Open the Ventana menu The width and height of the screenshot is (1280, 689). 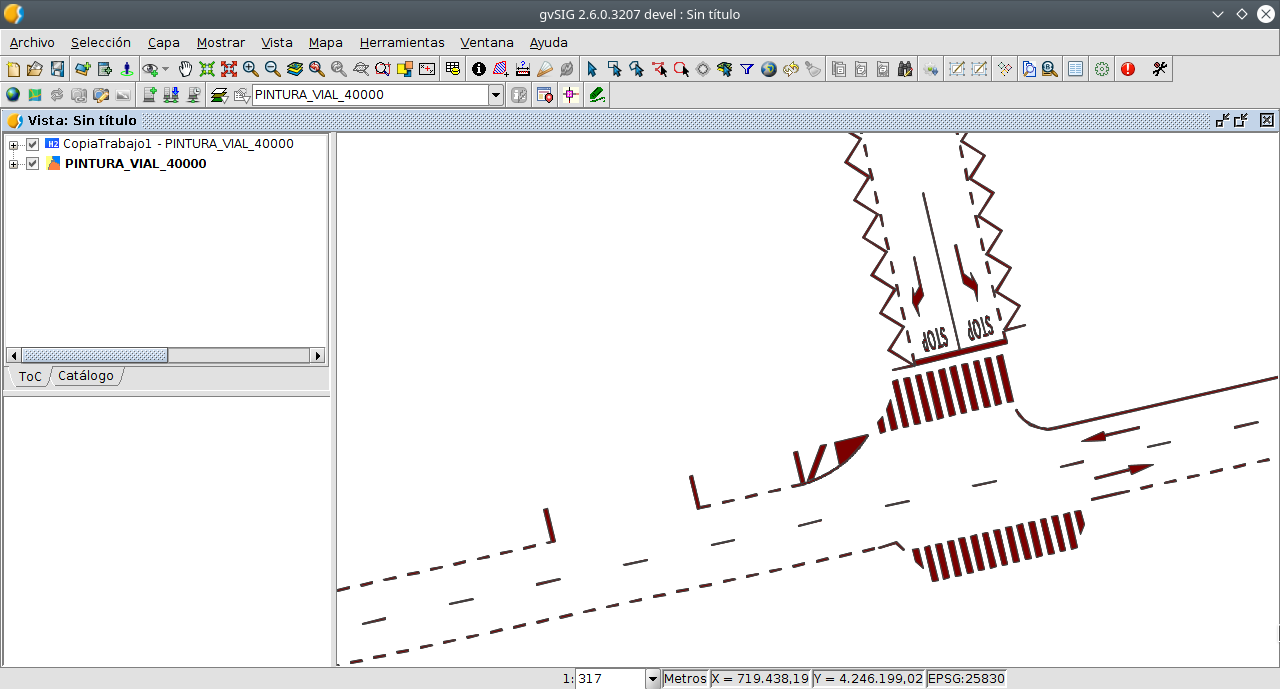[x=487, y=43]
